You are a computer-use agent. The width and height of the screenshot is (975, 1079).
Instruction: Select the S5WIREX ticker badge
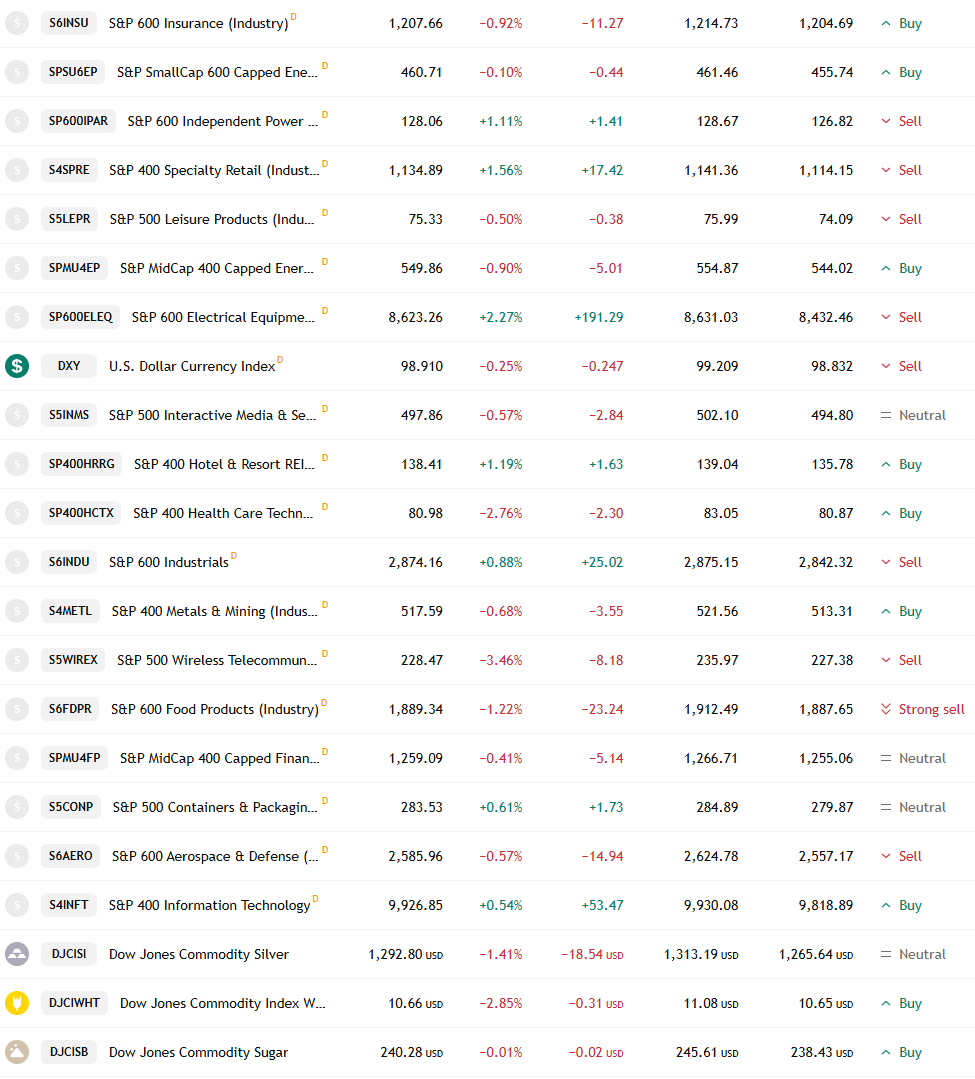[x=73, y=659]
